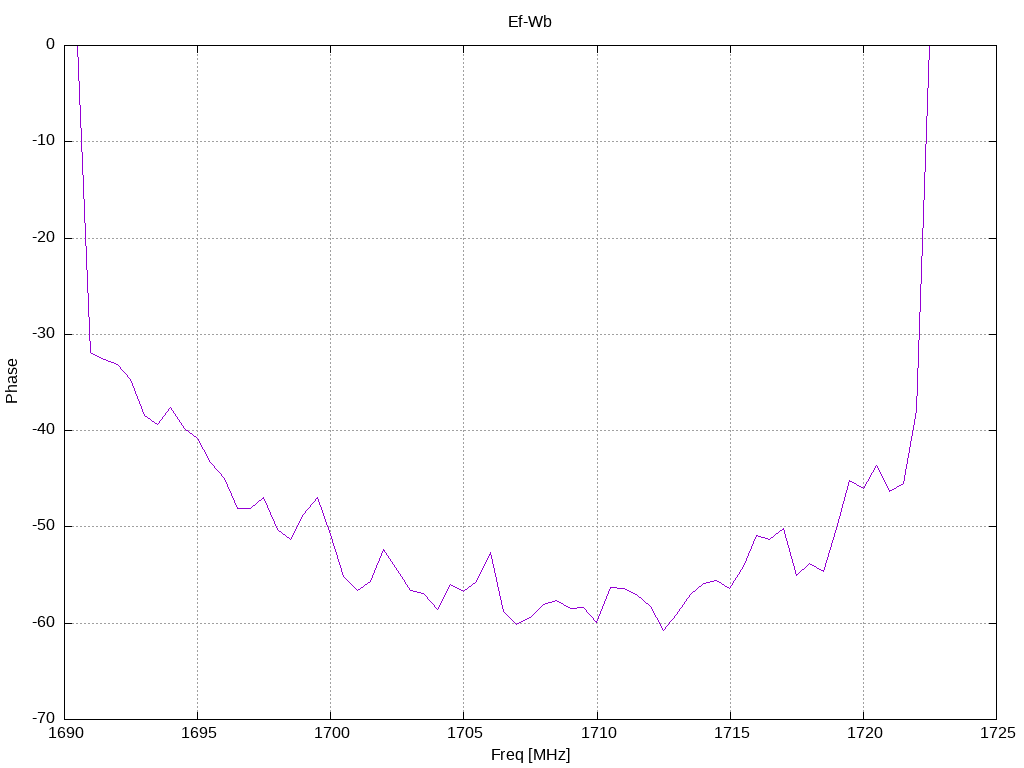The width and height of the screenshot is (1024, 768).
Task: Click the 1700 x-axis tick label
Action: coord(331,733)
